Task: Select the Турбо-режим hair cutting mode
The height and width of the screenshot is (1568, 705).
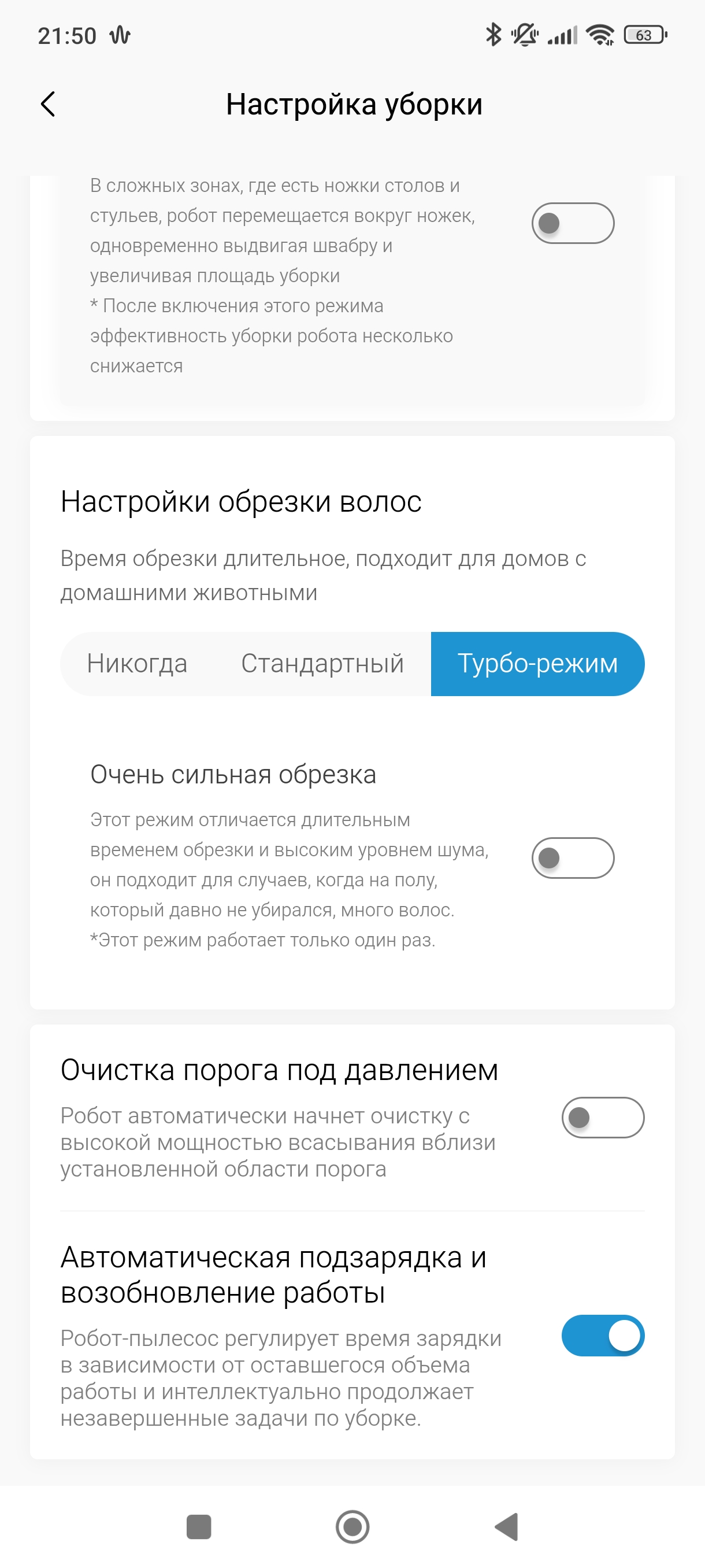Action: click(x=537, y=664)
